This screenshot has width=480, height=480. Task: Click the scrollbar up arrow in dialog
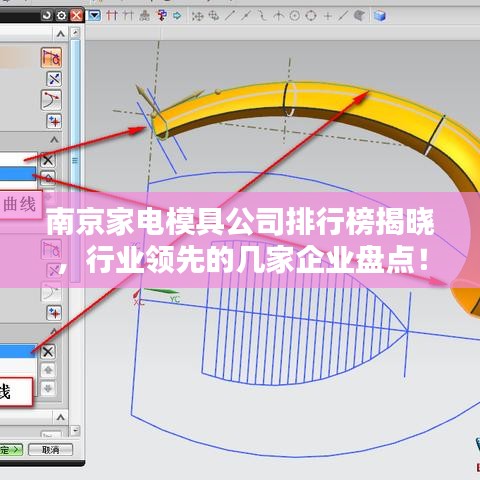pos(75,33)
